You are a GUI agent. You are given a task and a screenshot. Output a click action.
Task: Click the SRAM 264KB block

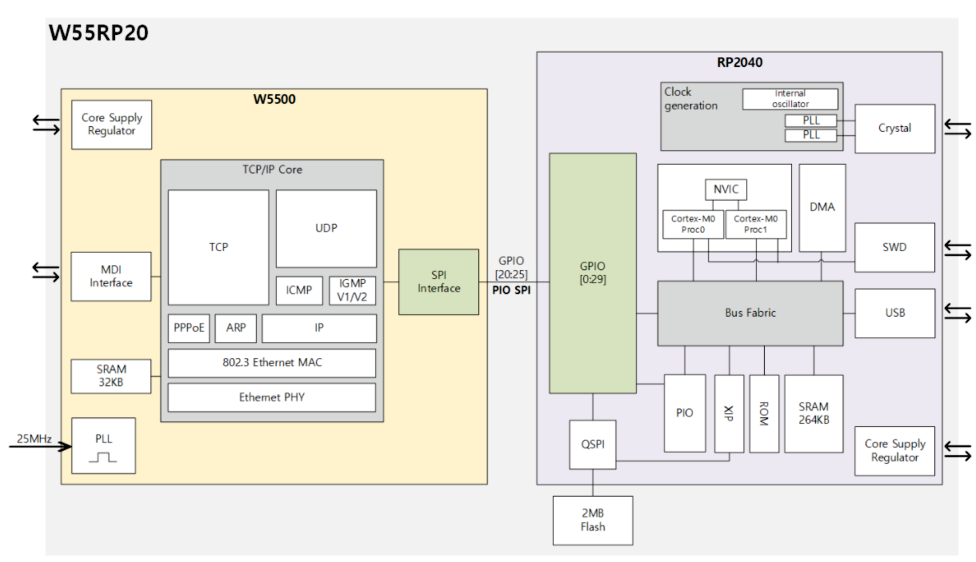[x=813, y=413]
